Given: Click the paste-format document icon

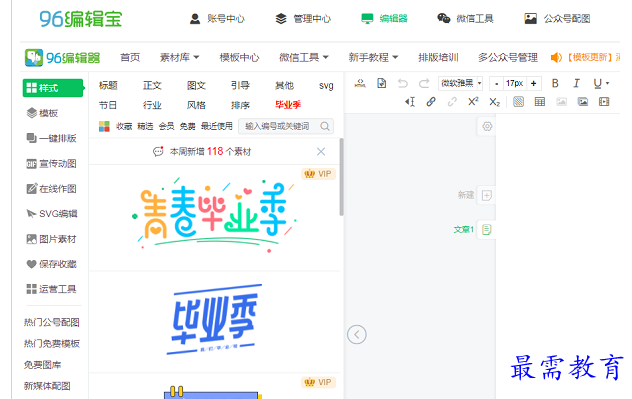Looking at the screenshot, I should tap(381, 83).
